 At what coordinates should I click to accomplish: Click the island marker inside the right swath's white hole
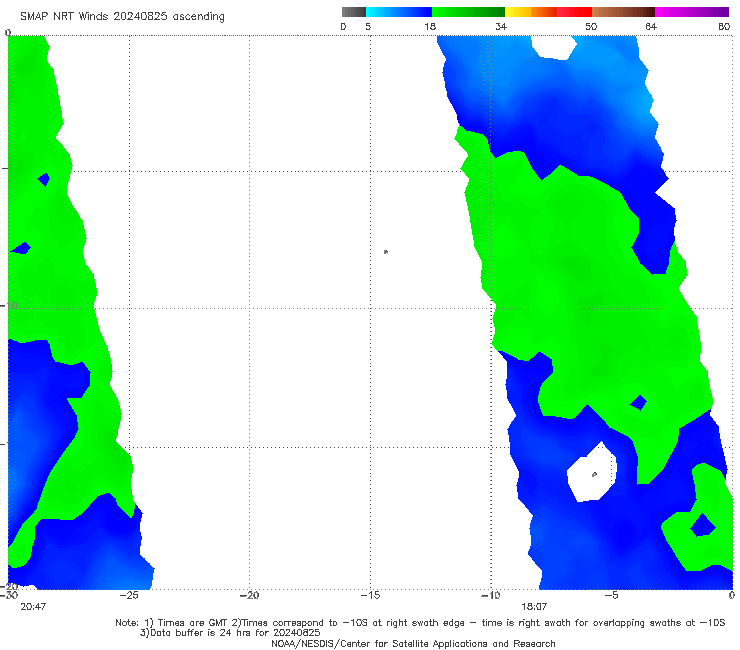(x=595, y=474)
